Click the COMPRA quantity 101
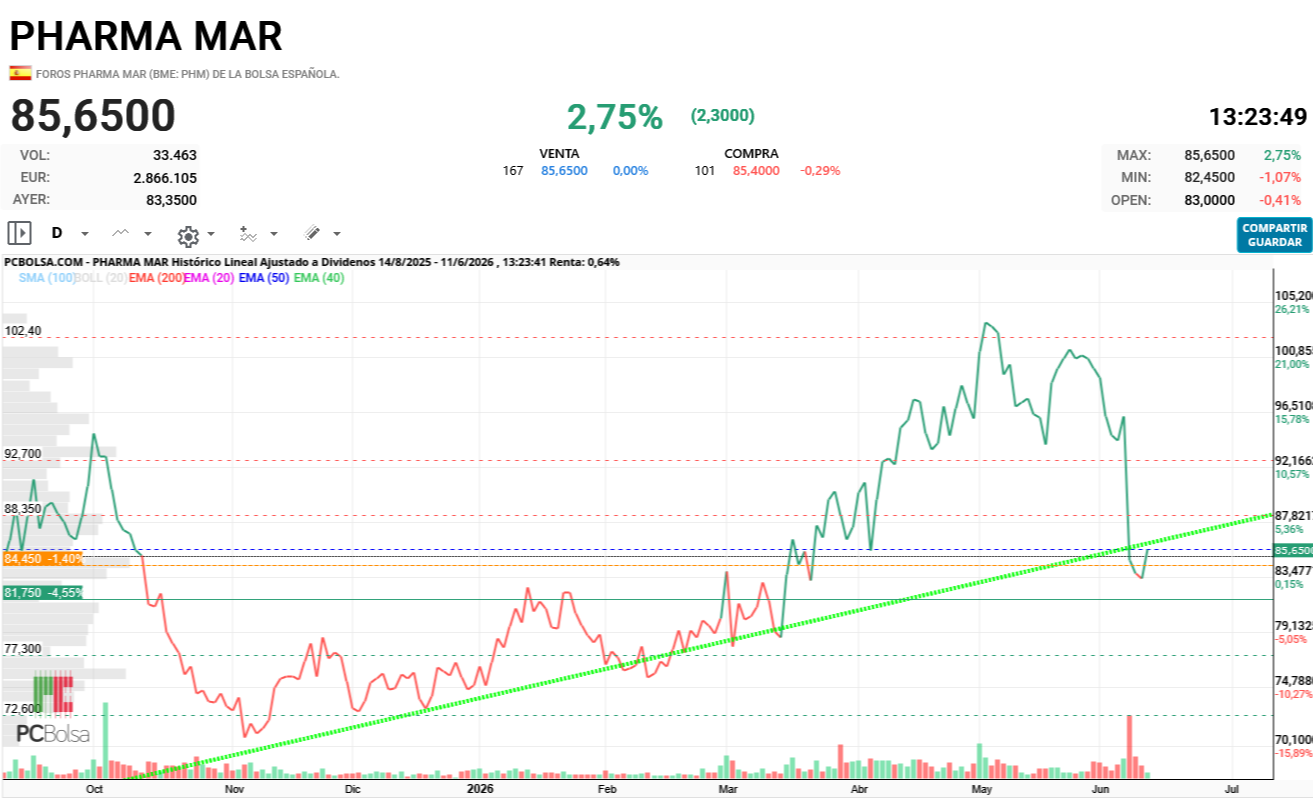 [705, 171]
